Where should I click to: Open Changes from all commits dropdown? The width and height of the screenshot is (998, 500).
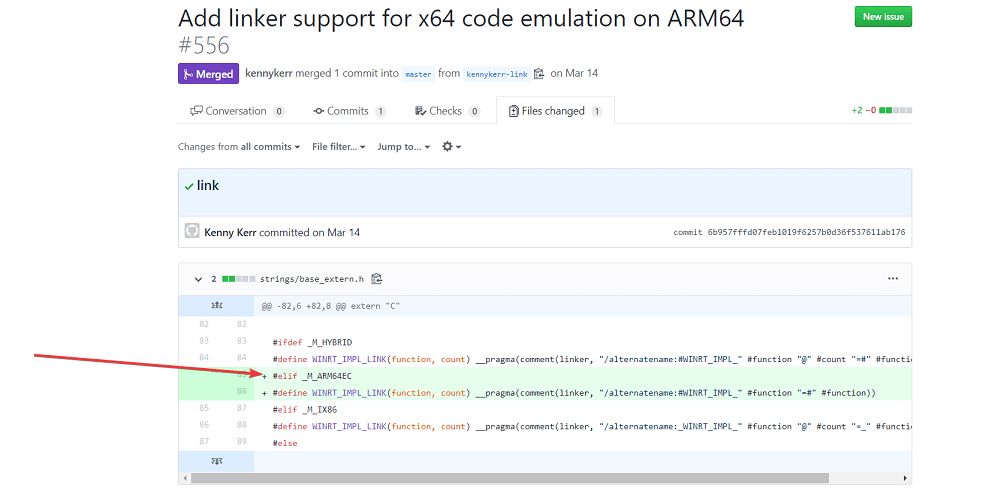coord(239,146)
